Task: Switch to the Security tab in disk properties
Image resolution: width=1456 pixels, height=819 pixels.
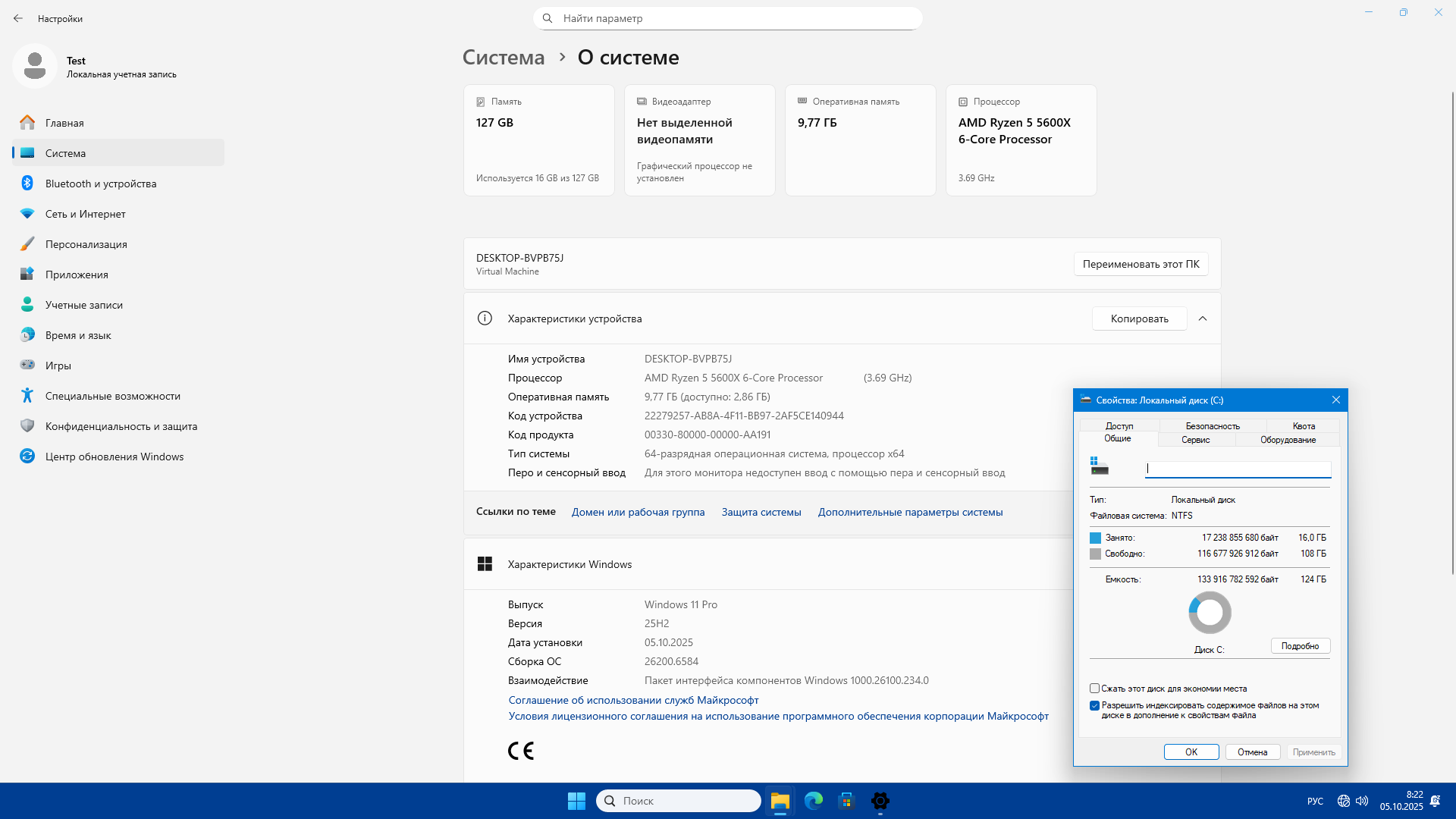Action: pyautogui.click(x=1212, y=426)
